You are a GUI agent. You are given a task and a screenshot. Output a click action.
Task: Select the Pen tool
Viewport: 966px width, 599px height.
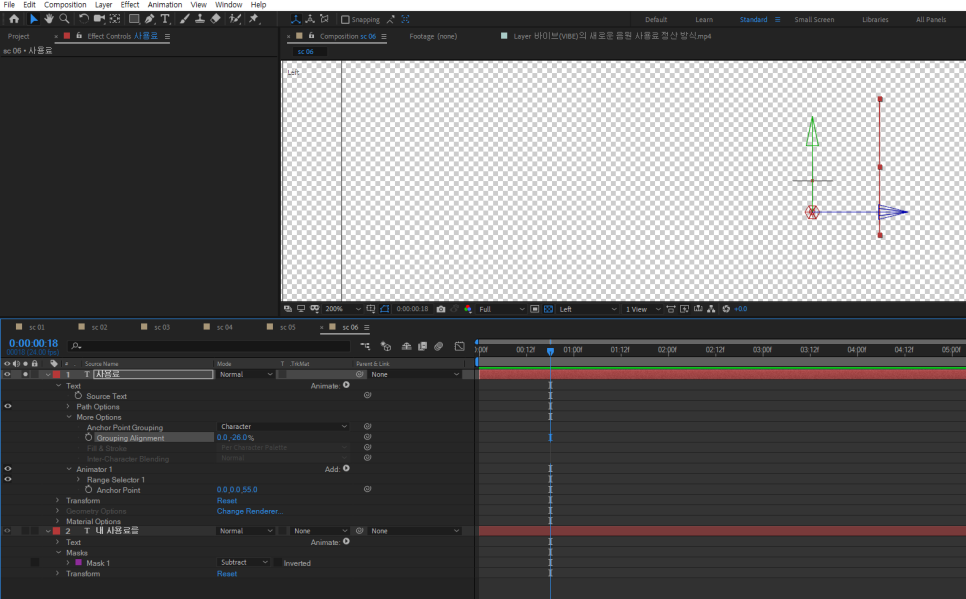click(x=150, y=19)
